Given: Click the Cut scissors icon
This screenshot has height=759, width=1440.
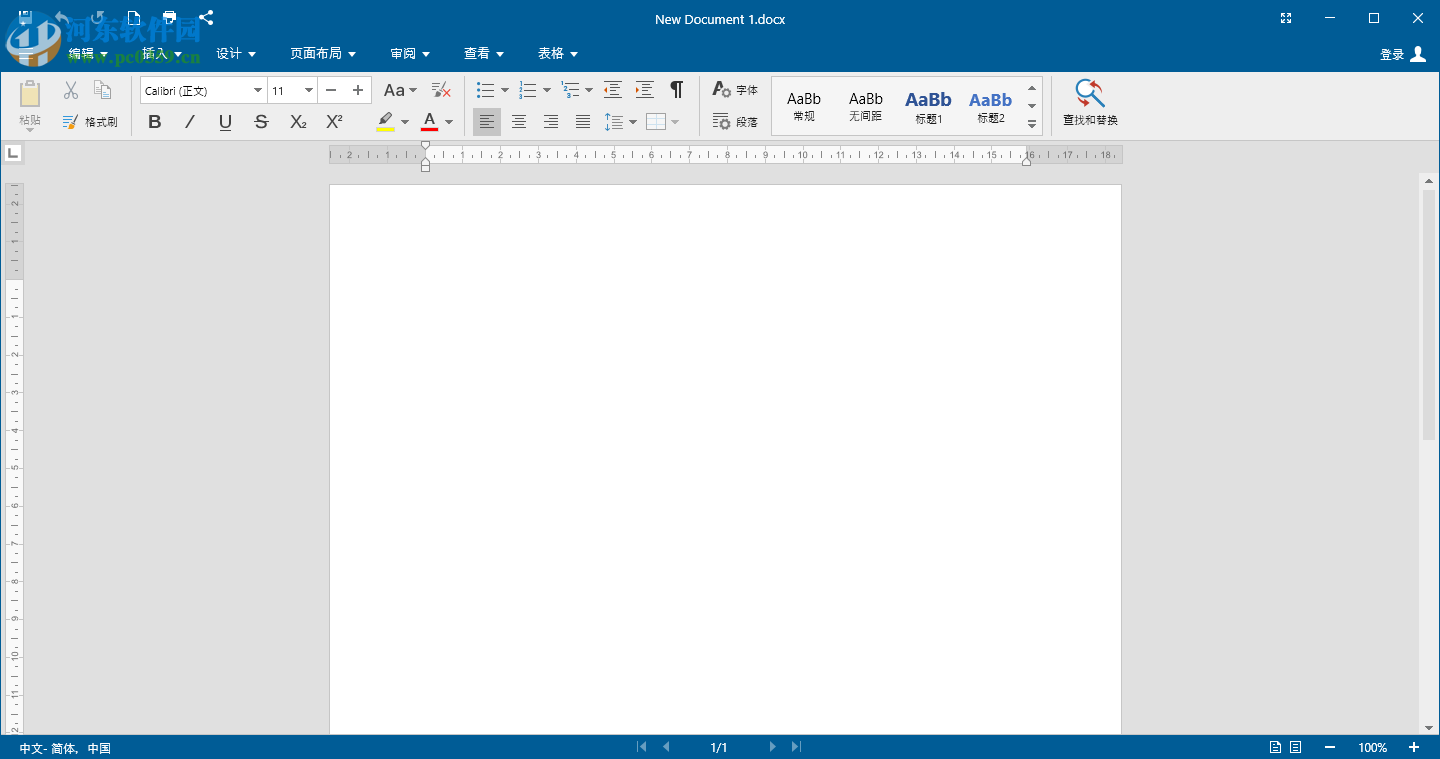Looking at the screenshot, I should pos(70,89).
